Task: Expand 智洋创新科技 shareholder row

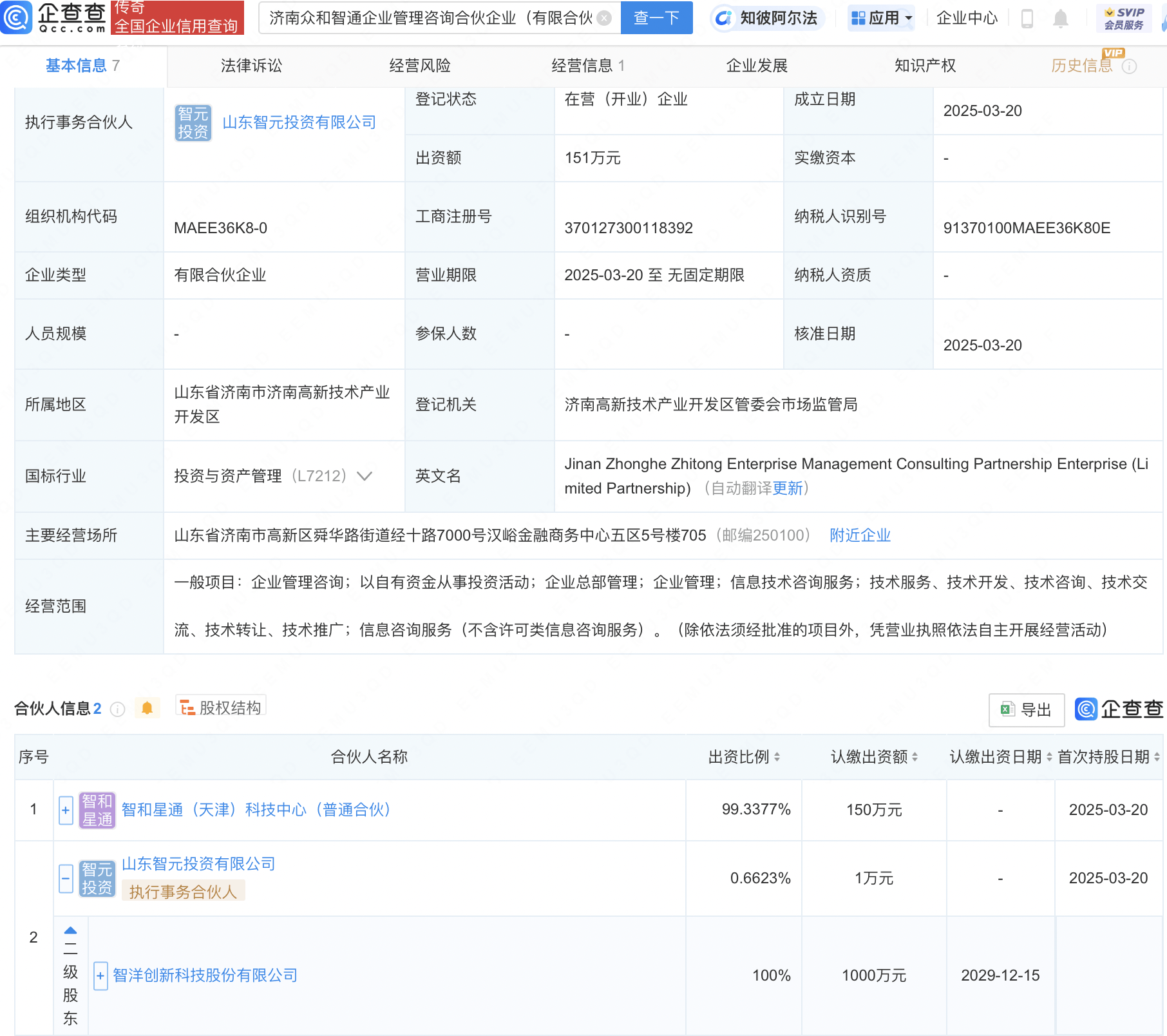Action: click(100, 976)
